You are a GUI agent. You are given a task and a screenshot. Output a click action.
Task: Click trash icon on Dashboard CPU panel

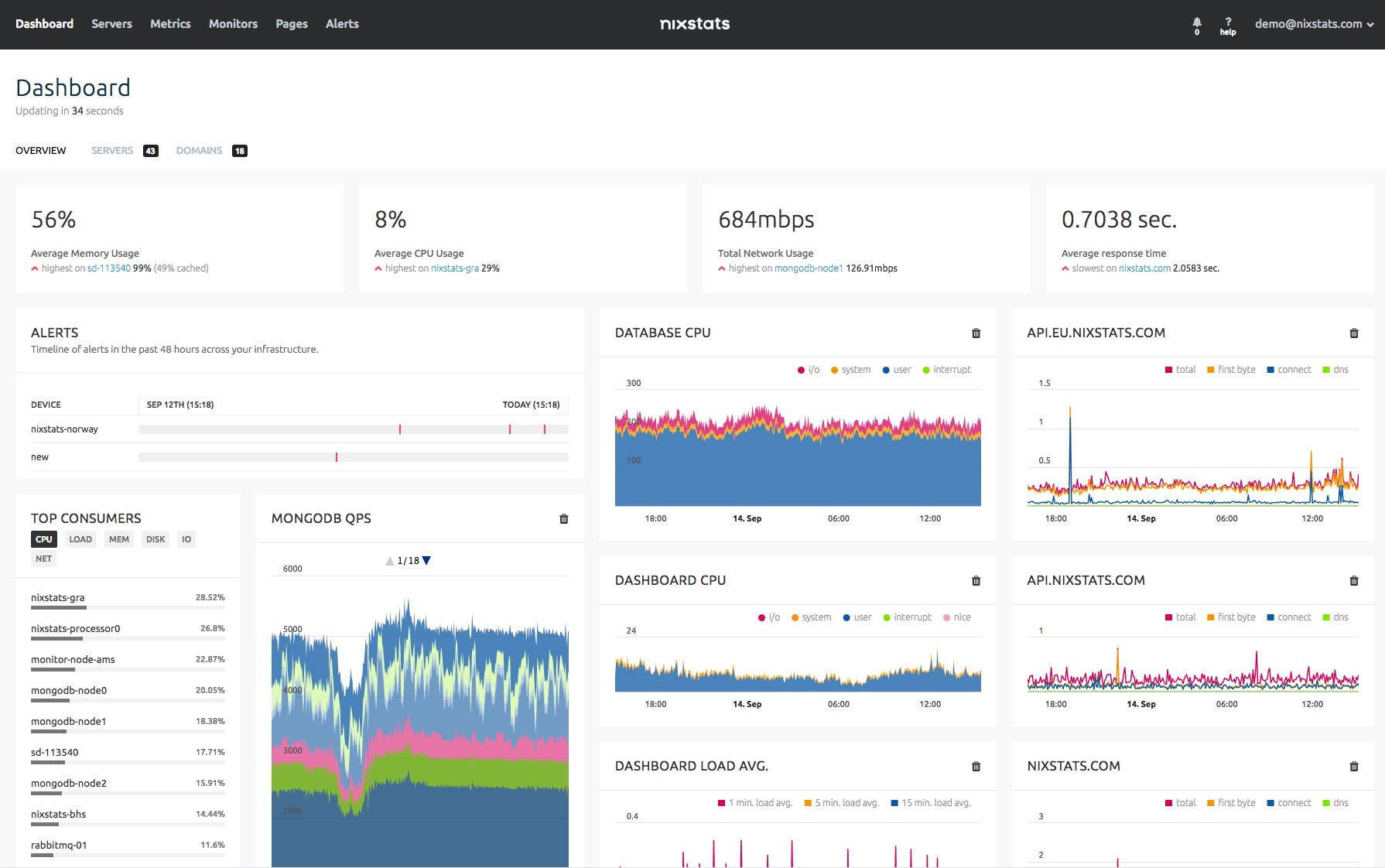pos(976,581)
